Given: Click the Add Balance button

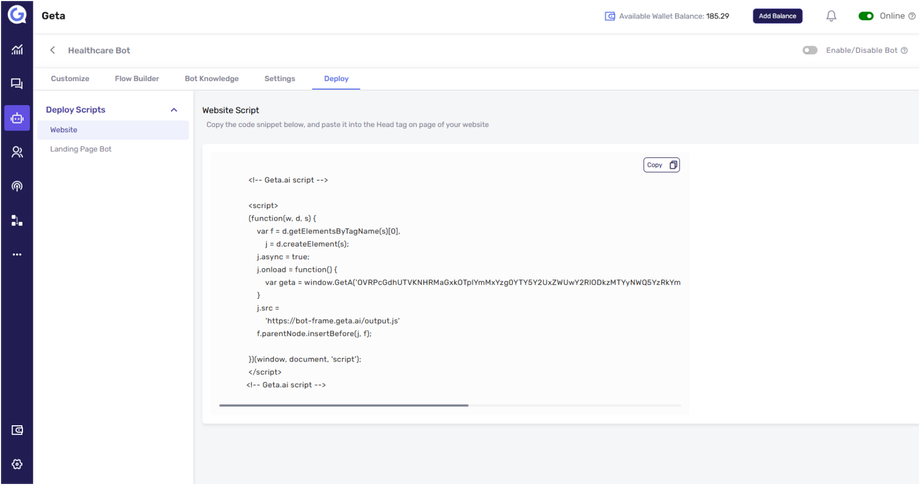Looking at the screenshot, I should click(x=777, y=16).
